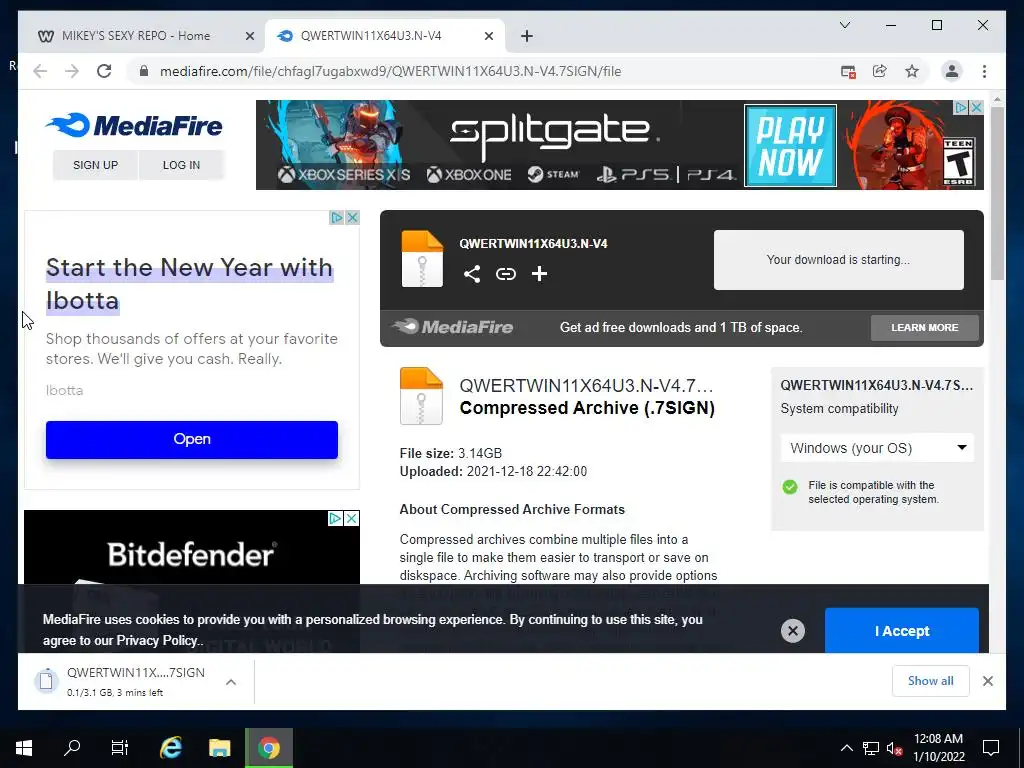Click Show all downloads button
The width and height of the screenshot is (1024, 768).
(x=930, y=681)
